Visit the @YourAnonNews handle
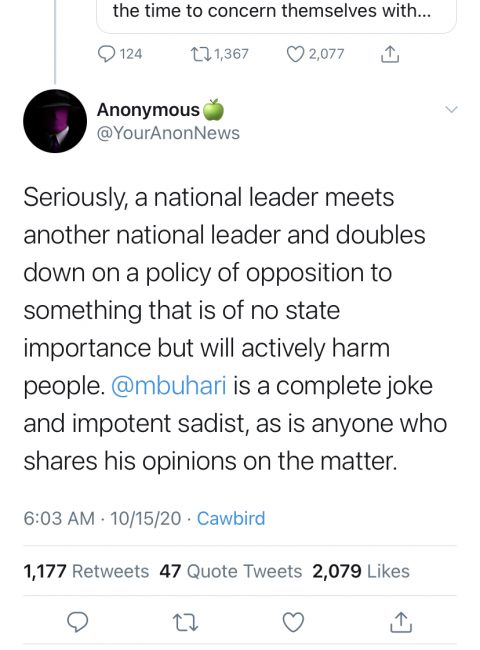 168,133
